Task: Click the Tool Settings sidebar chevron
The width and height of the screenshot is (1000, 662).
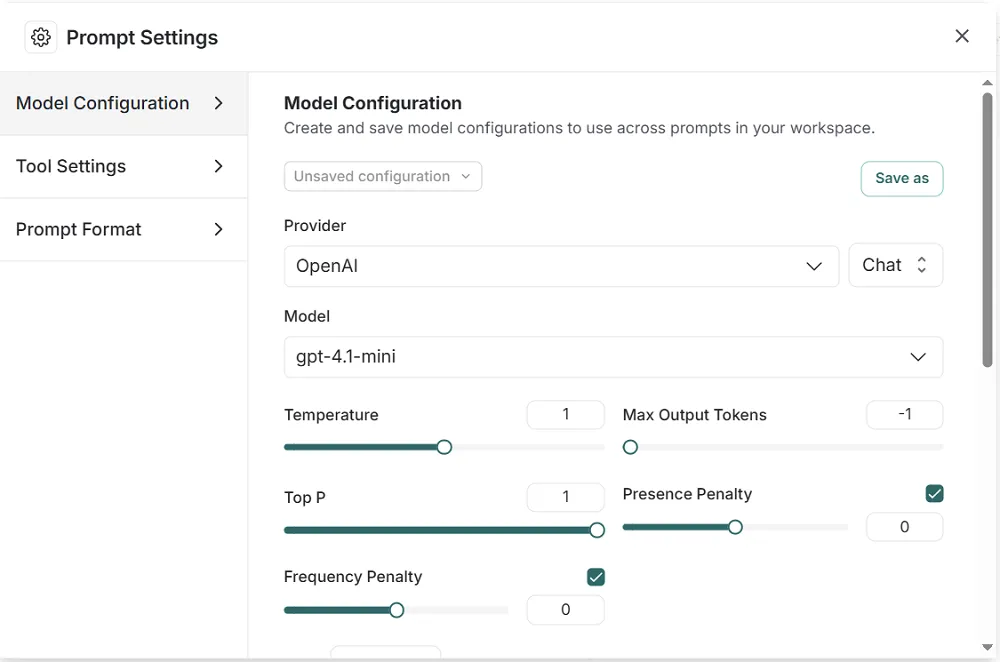Action: pyautogui.click(x=219, y=166)
